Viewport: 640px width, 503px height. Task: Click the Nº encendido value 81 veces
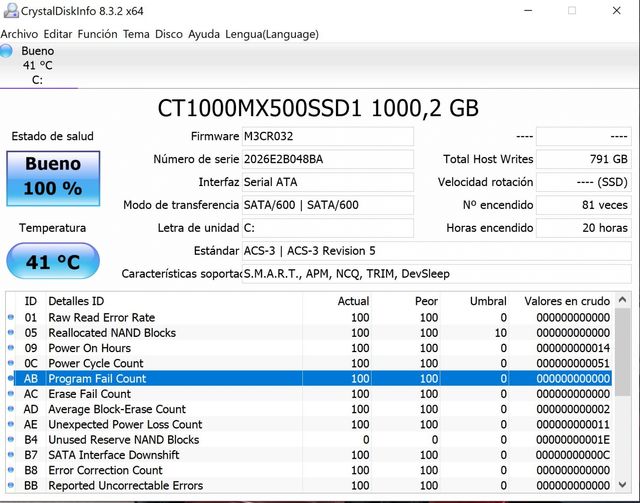(x=584, y=205)
